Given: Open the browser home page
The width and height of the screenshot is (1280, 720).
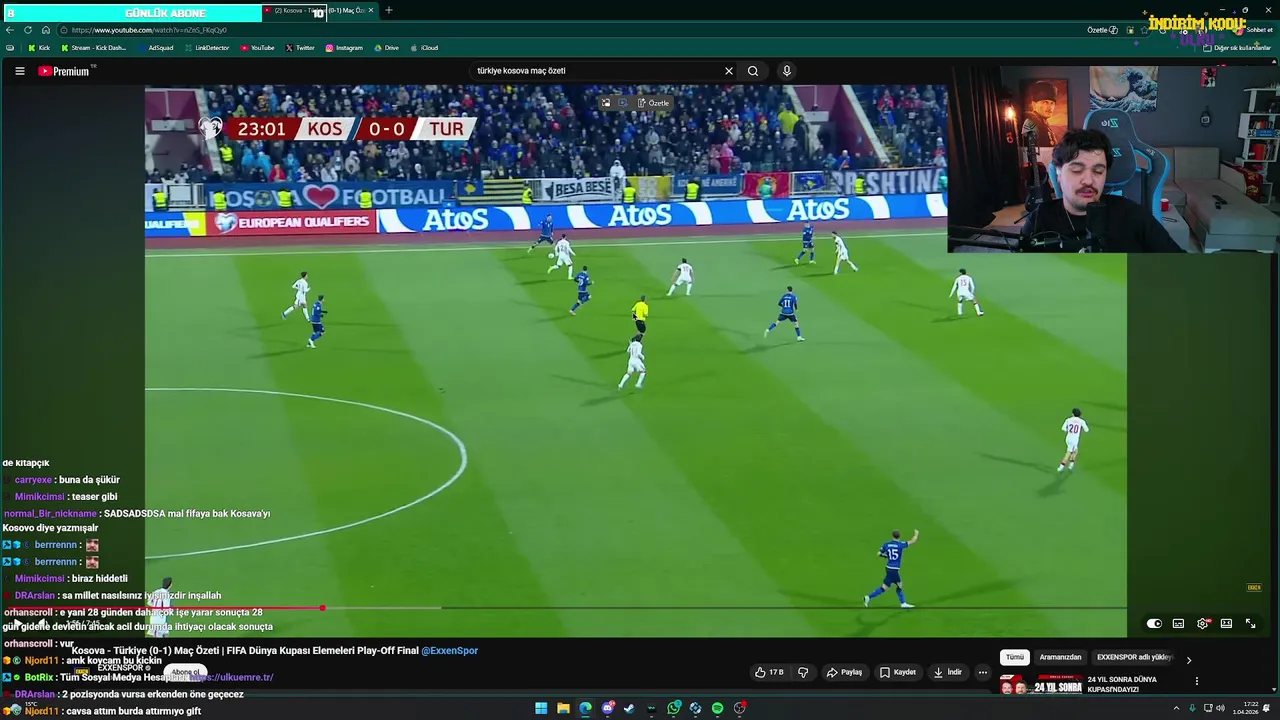Looking at the screenshot, I should 46,30.
